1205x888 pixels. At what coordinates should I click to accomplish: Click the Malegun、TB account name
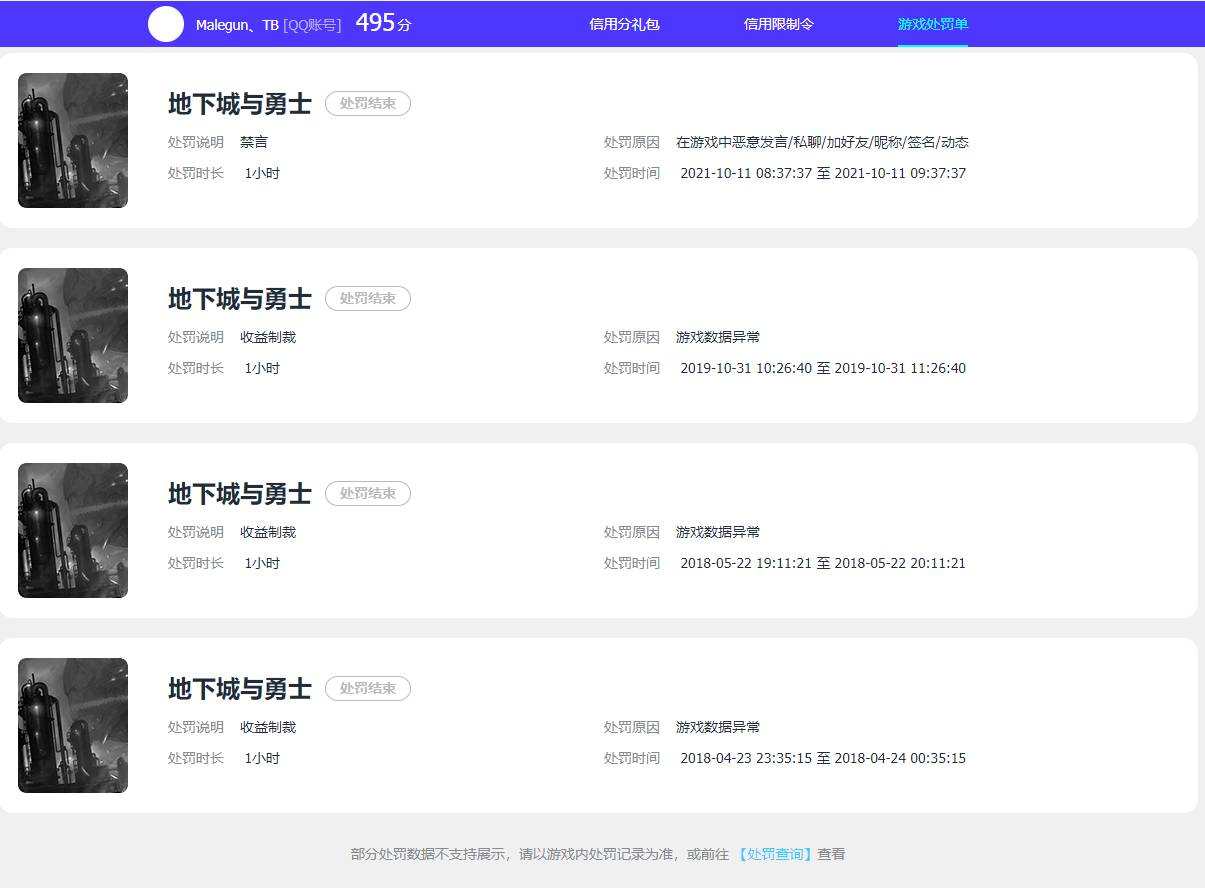click(237, 25)
